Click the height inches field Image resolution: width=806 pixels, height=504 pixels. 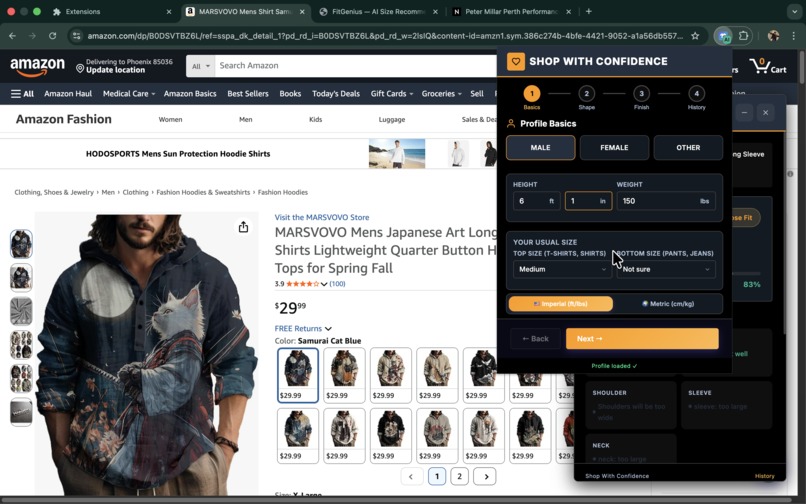click(x=589, y=201)
